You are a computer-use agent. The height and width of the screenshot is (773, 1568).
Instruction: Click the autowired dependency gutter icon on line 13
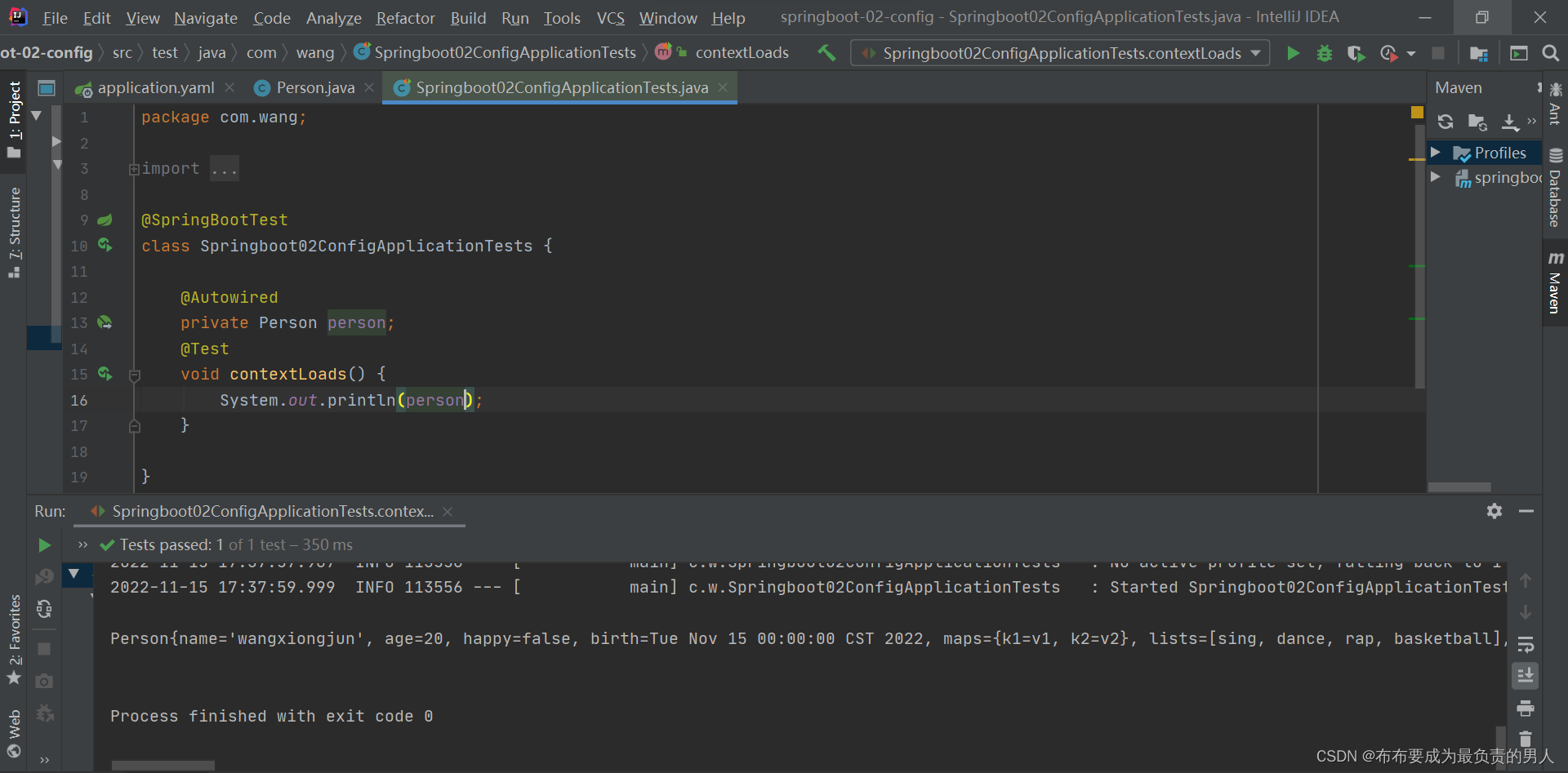(x=105, y=322)
